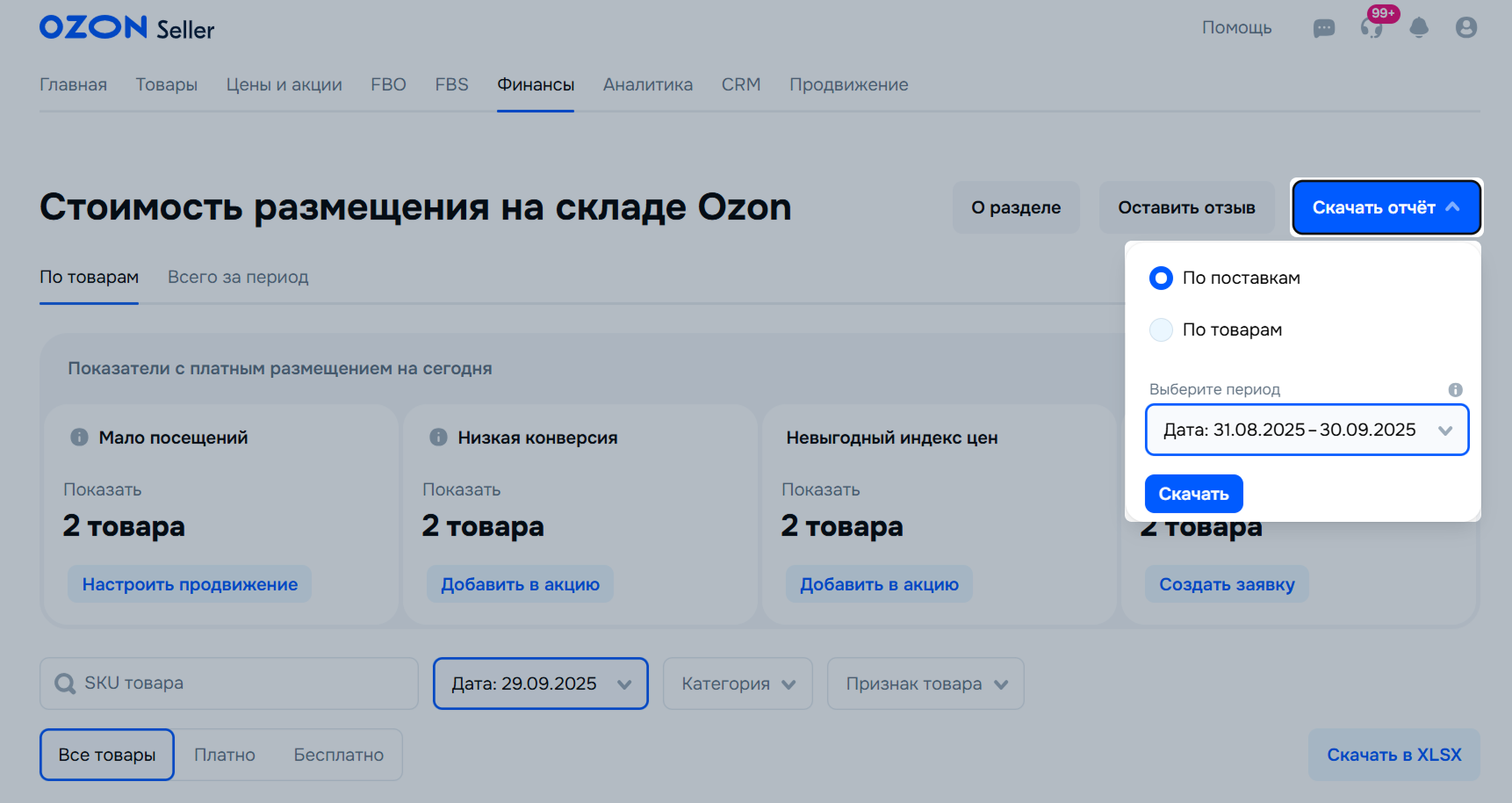Click Скачать в XLSX button
The image size is (1512, 803).
pos(1393,755)
